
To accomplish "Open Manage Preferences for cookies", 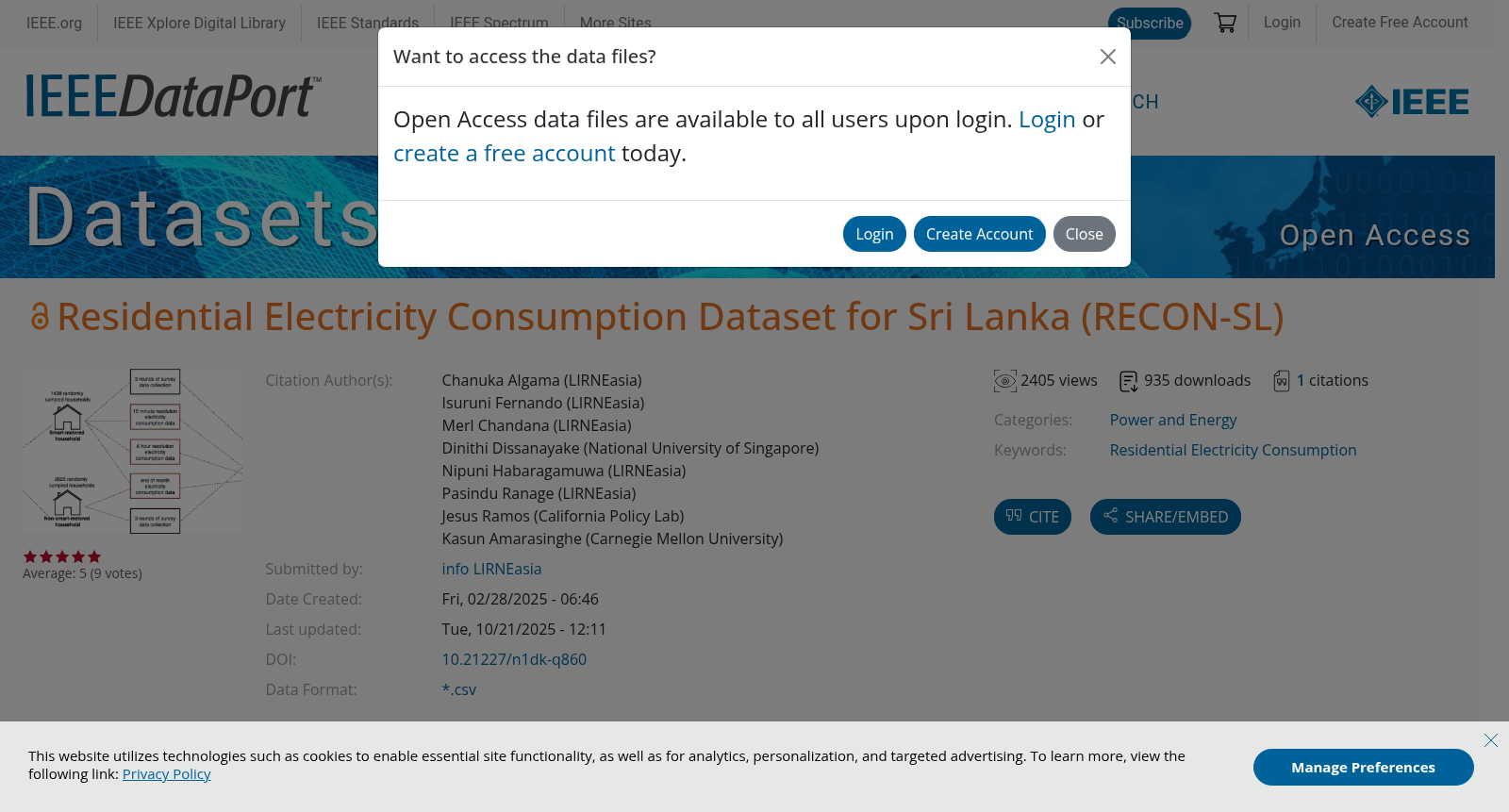I will coord(1364,768).
